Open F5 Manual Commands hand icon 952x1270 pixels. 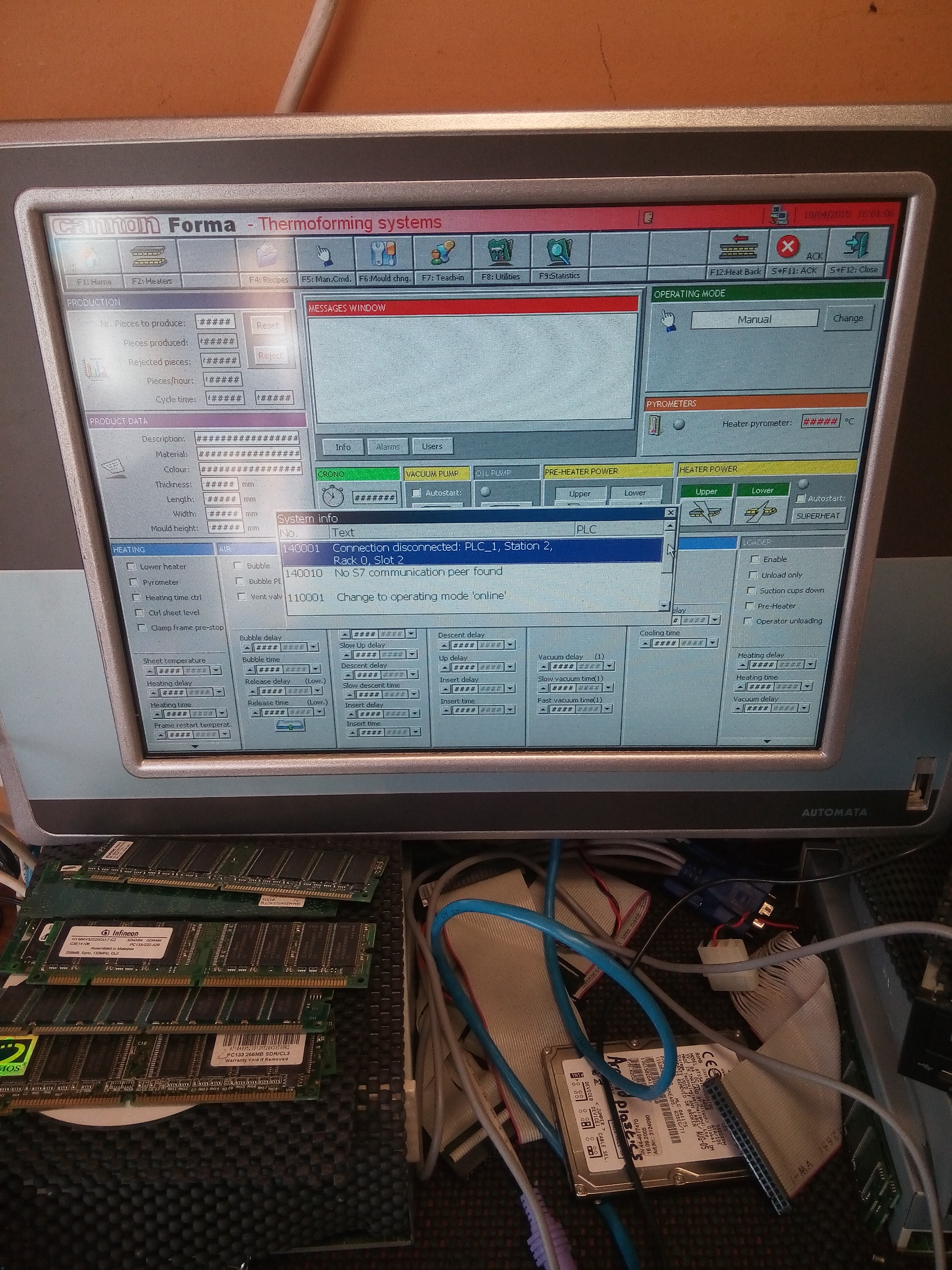pos(325,255)
